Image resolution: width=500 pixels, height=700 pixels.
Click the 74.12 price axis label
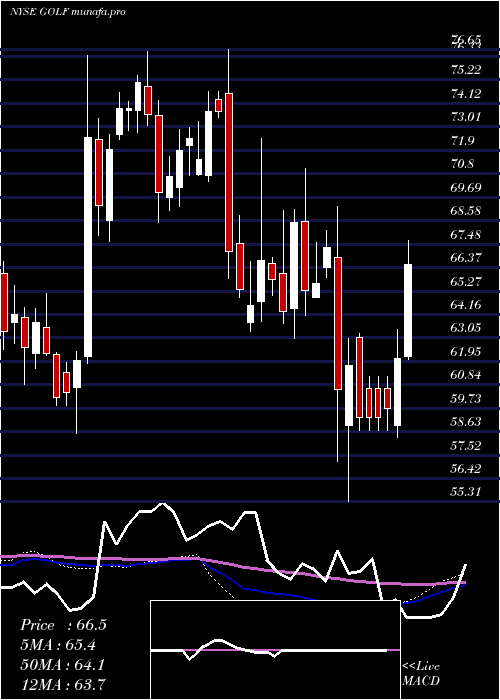466,94
